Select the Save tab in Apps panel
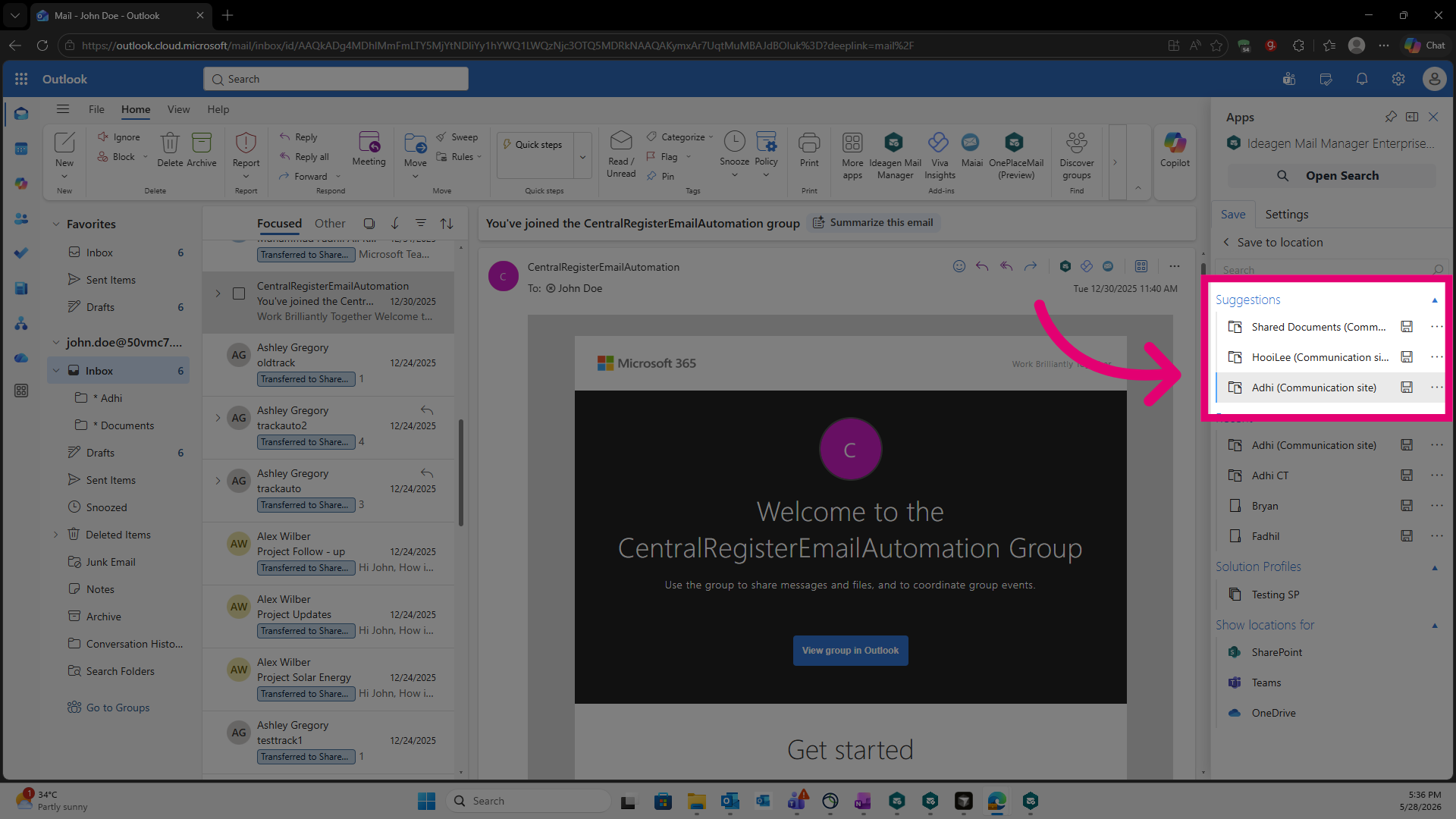The width and height of the screenshot is (1456, 819). [x=1233, y=215]
